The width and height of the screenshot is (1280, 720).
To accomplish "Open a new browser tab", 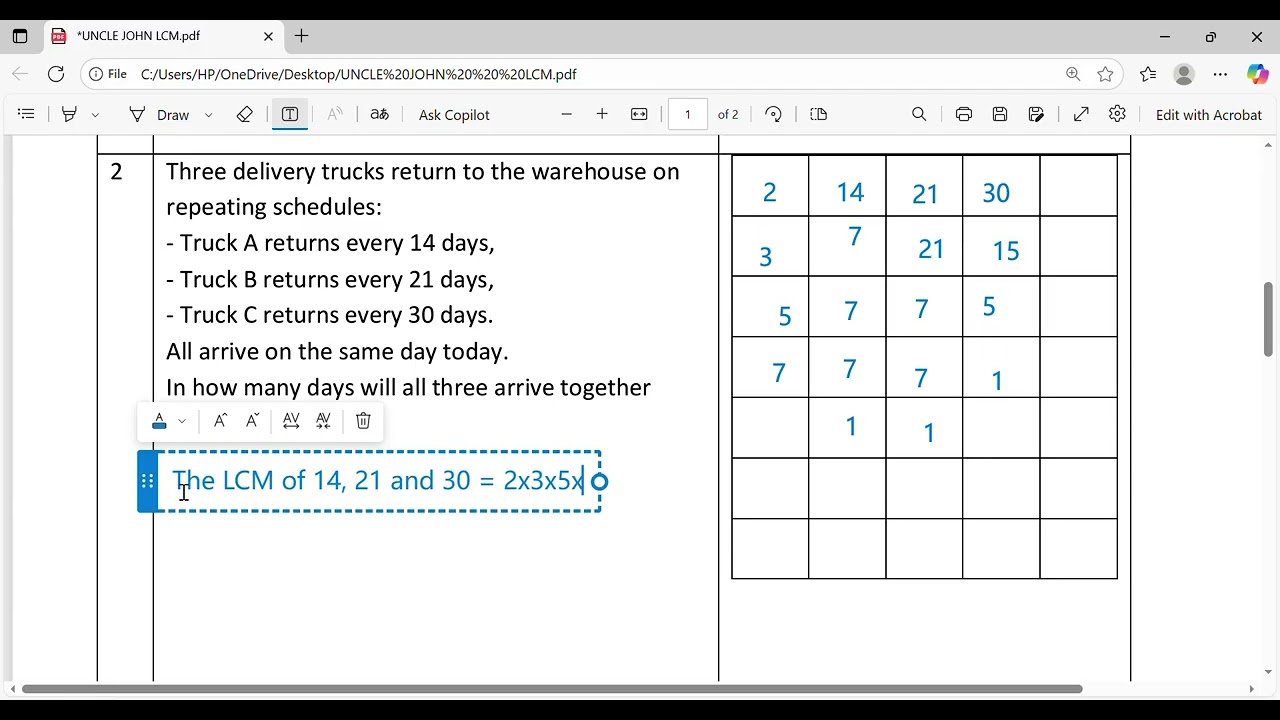I will (302, 36).
